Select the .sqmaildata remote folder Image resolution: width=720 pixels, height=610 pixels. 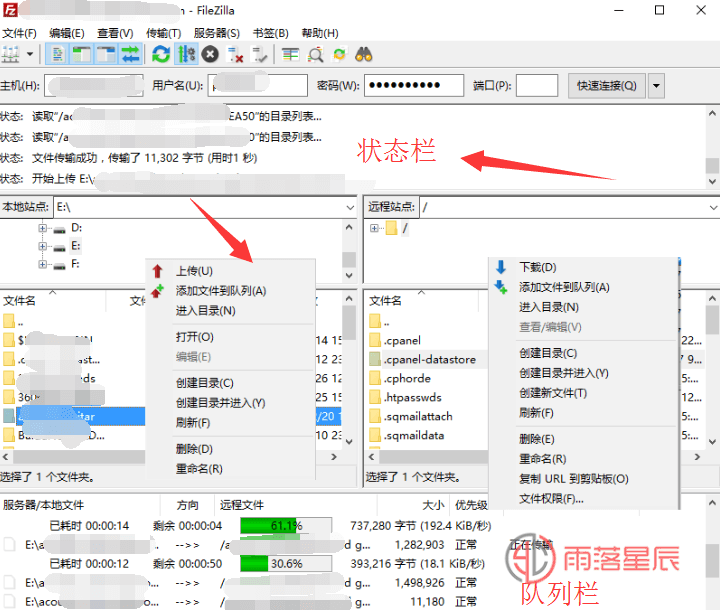(x=414, y=435)
